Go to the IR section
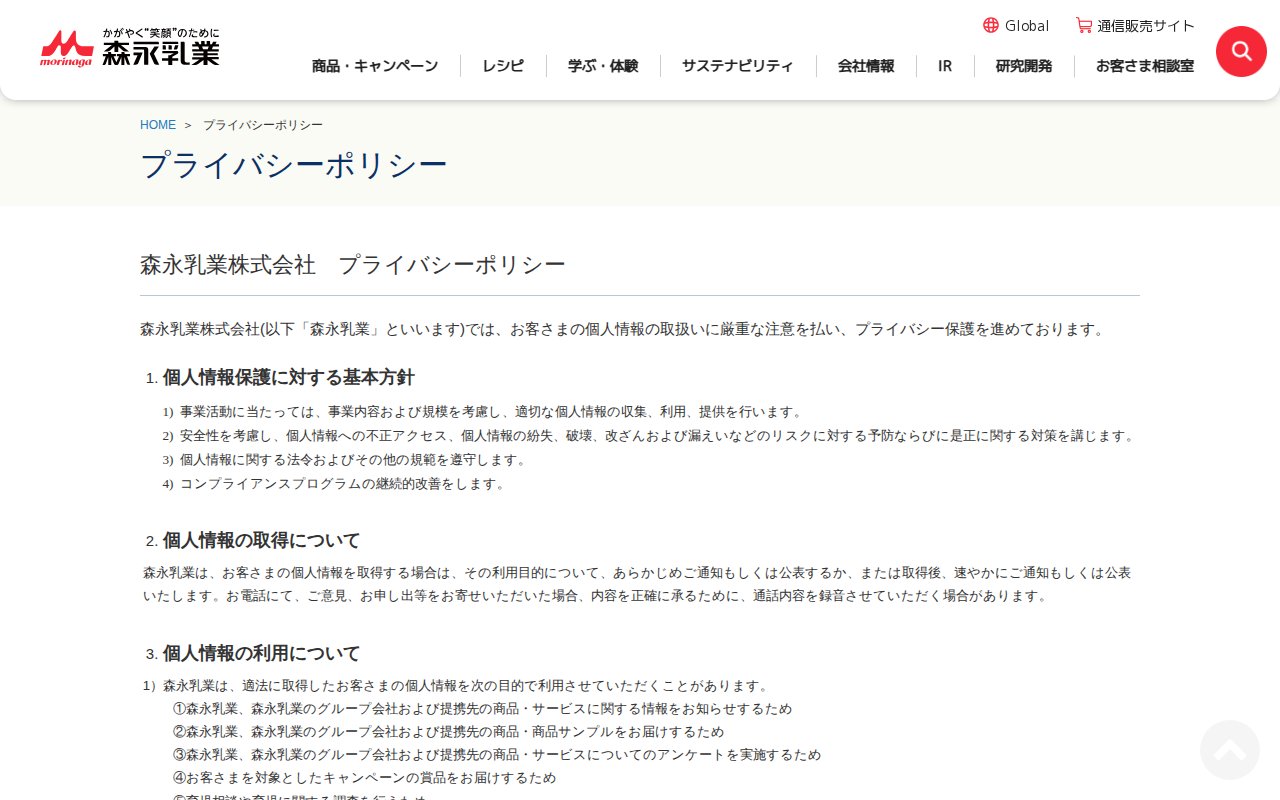Screen dimensions: 1280x800 coord(945,66)
